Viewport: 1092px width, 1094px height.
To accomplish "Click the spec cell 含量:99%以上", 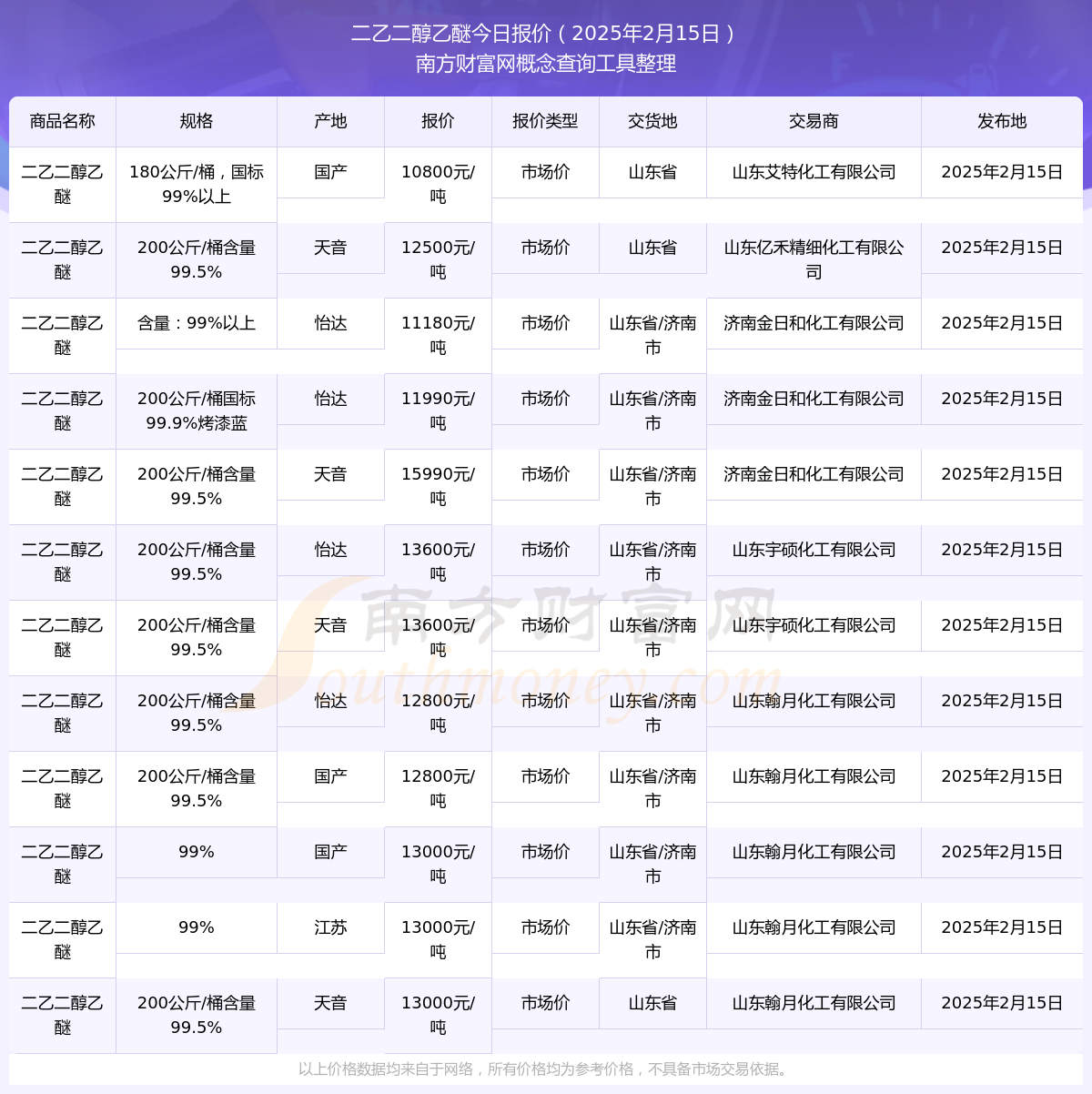I will tap(197, 323).
